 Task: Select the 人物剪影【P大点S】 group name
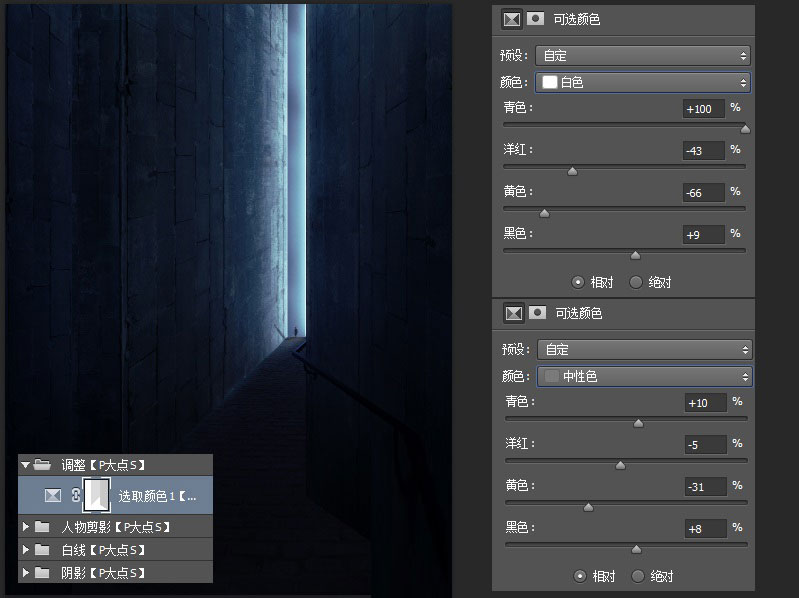(115, 527)
